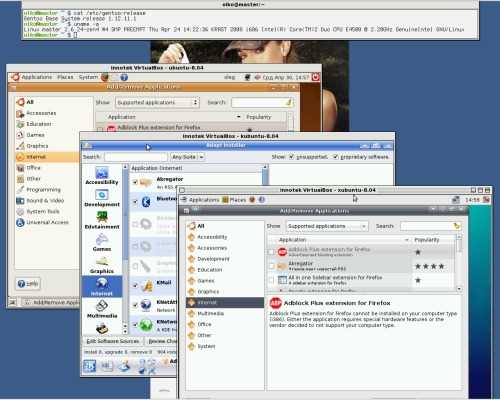The height and width of the screenshot is (400, 500).
Task: Open the Any Suite dropdown
Action: point(188,157)
